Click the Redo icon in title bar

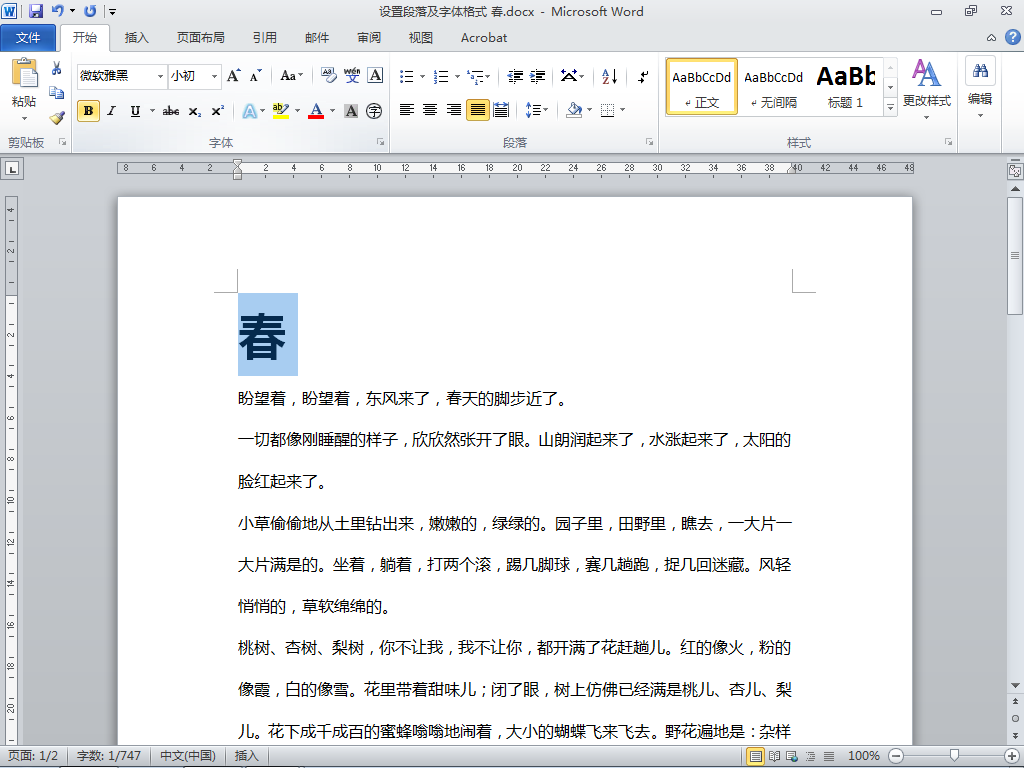click(x=90, y=11)
